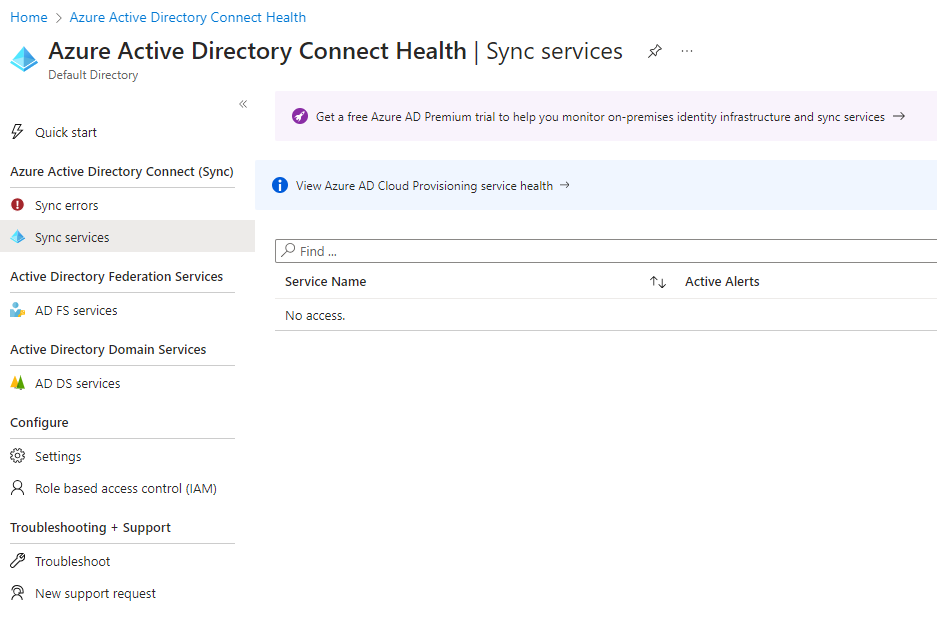Click the Quick start lightning icon
This screenshot has height=623, width=937.
17,132
